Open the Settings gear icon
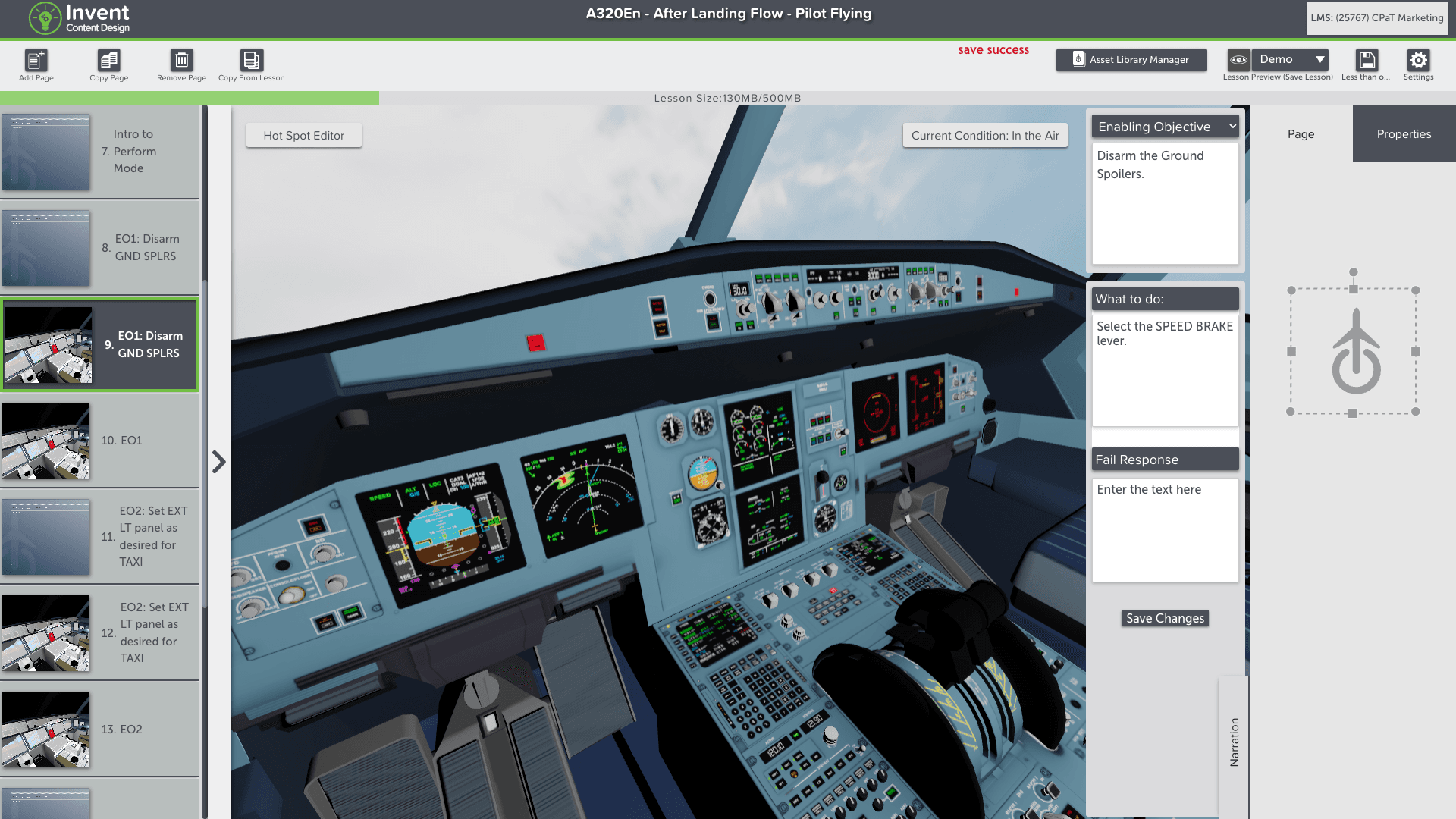 (1418, 60)
